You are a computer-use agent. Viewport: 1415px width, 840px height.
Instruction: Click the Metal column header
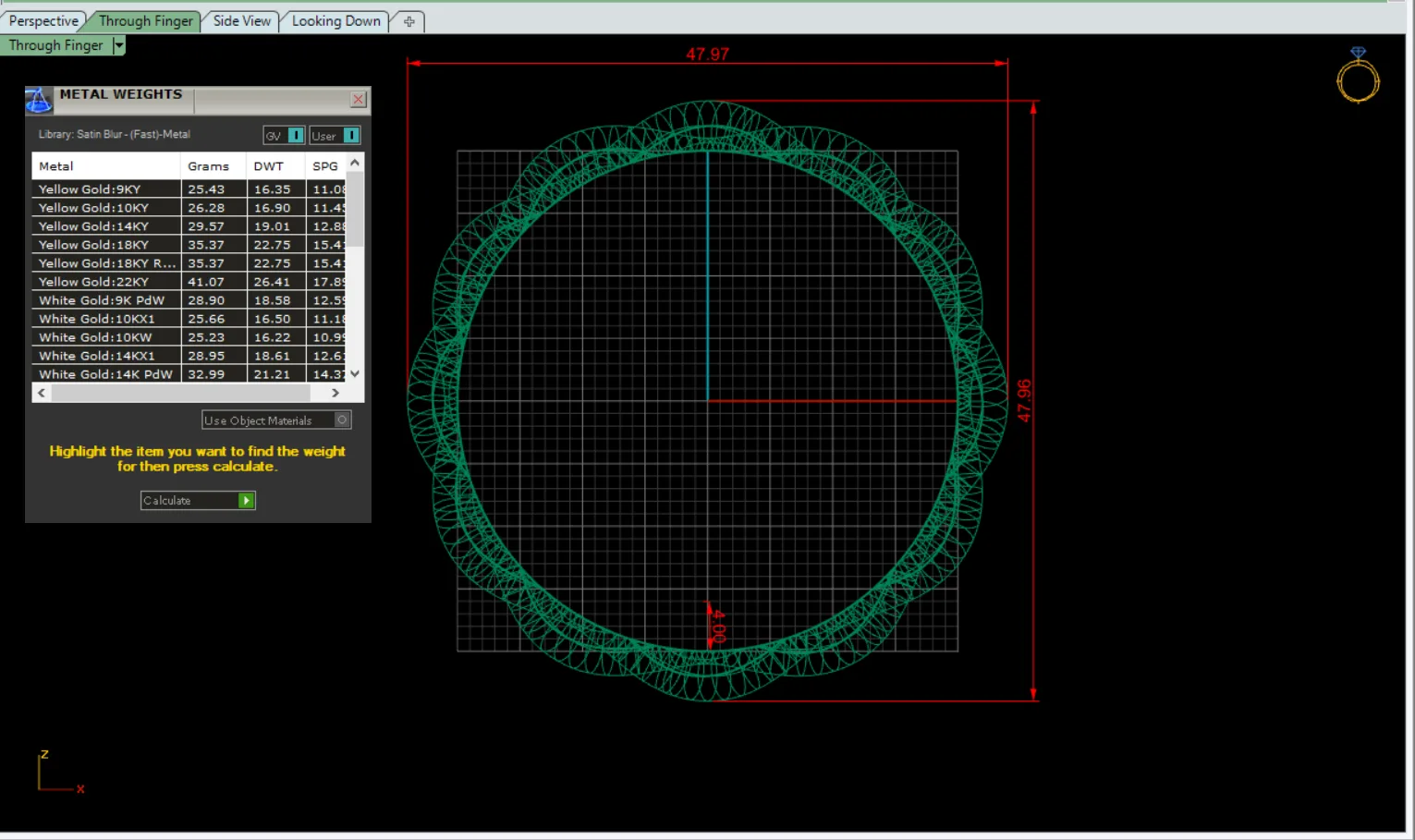[106, 166]
